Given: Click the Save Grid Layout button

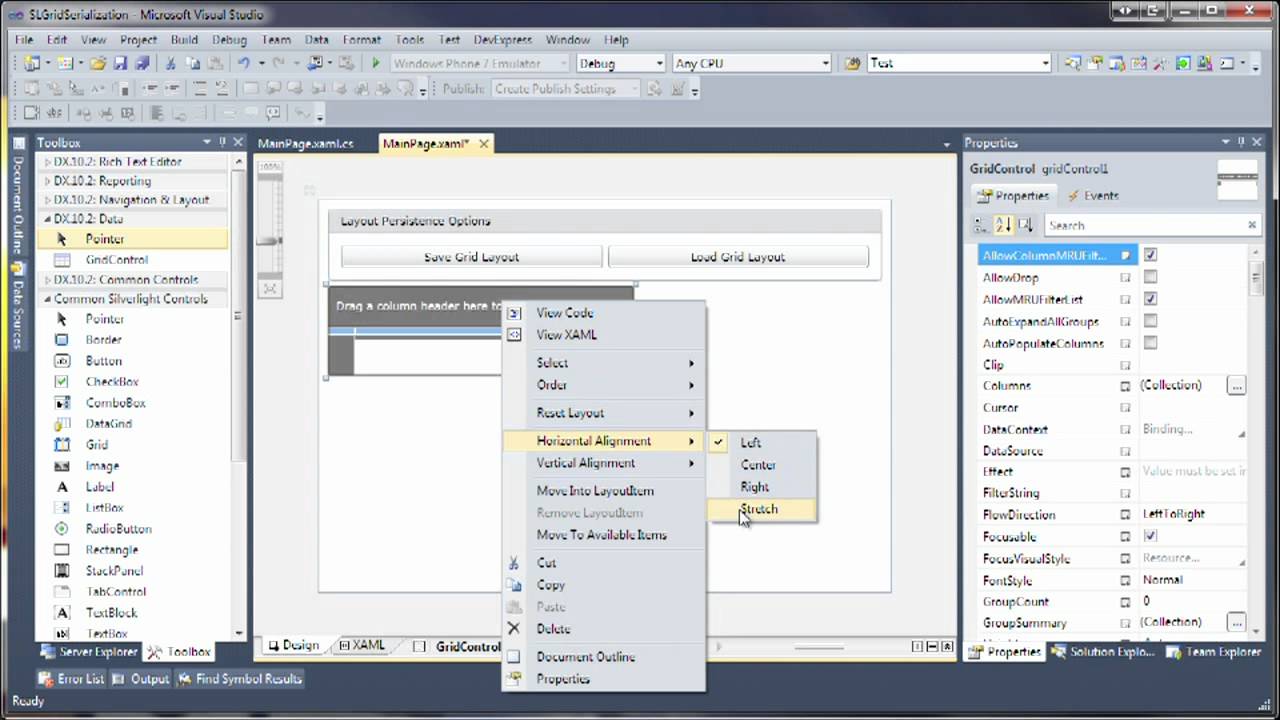Looking at the screenshot, I should pyautogui.click(x=471, y=257).
